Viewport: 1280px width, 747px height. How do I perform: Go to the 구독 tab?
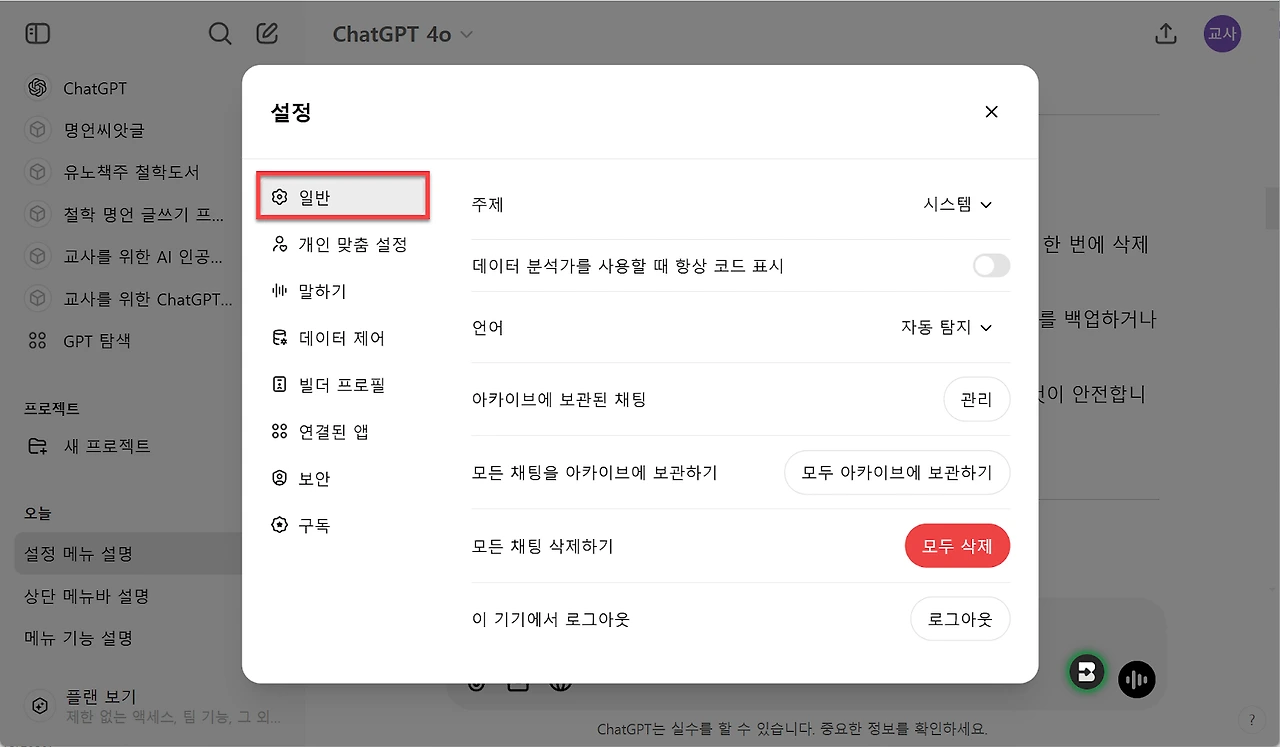click(343, 525)
